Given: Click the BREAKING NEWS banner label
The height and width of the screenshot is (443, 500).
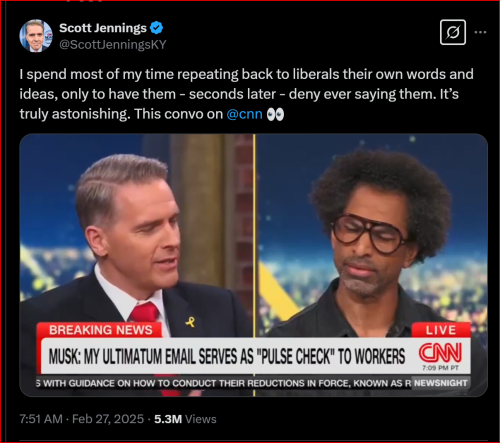Looking at the screenshot, I should coord(100,330).
